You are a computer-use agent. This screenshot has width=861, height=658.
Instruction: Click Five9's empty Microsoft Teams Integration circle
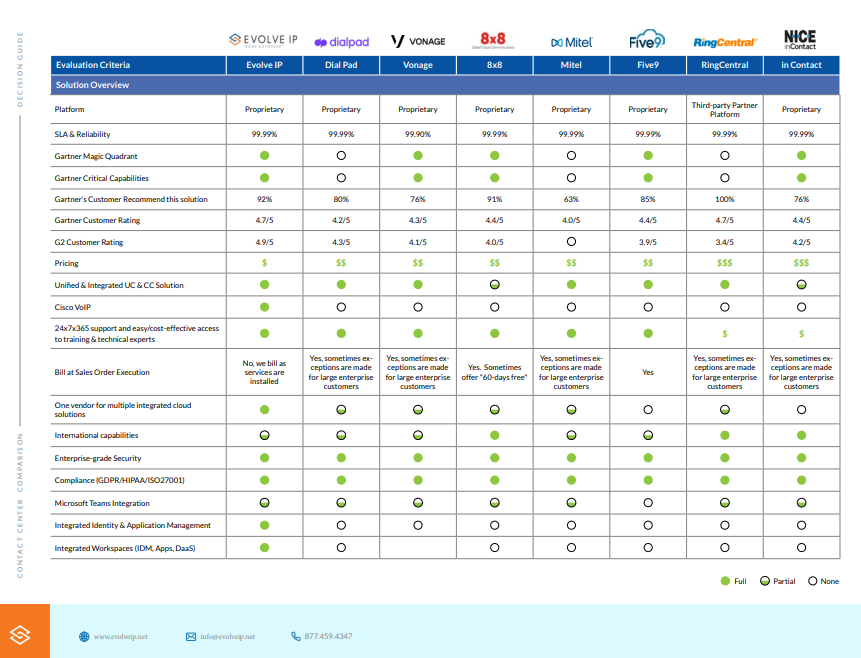648,503
